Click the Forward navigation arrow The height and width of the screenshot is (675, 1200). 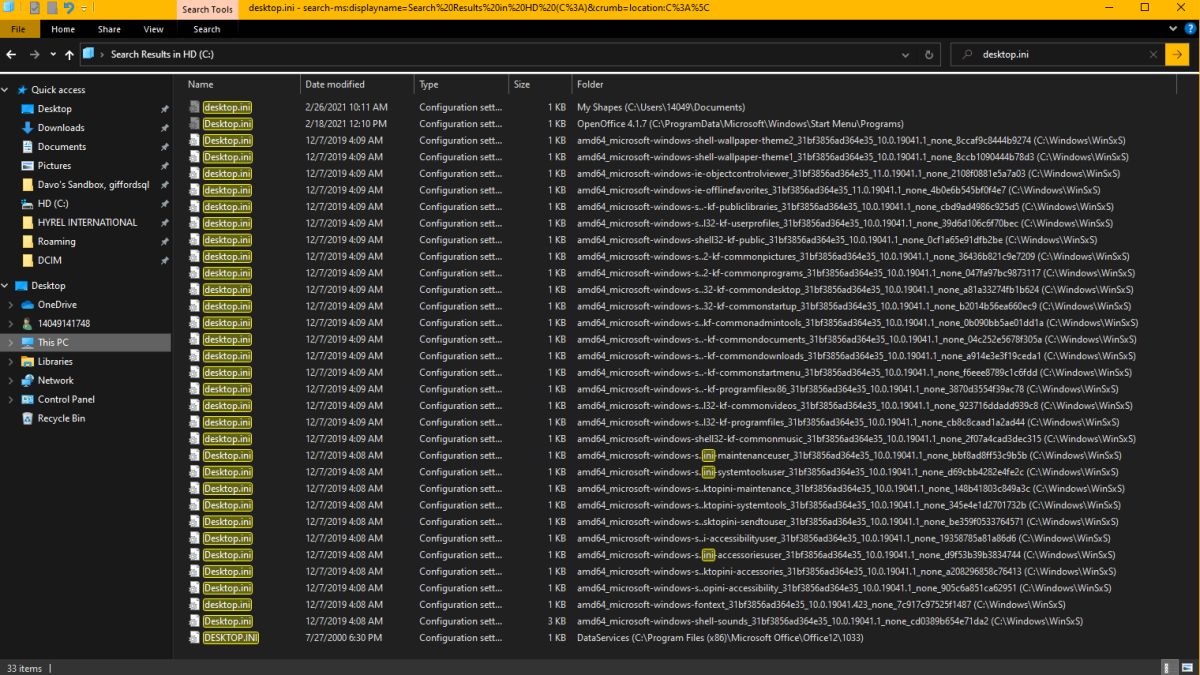pyautogui.click(x=35, y=54)
